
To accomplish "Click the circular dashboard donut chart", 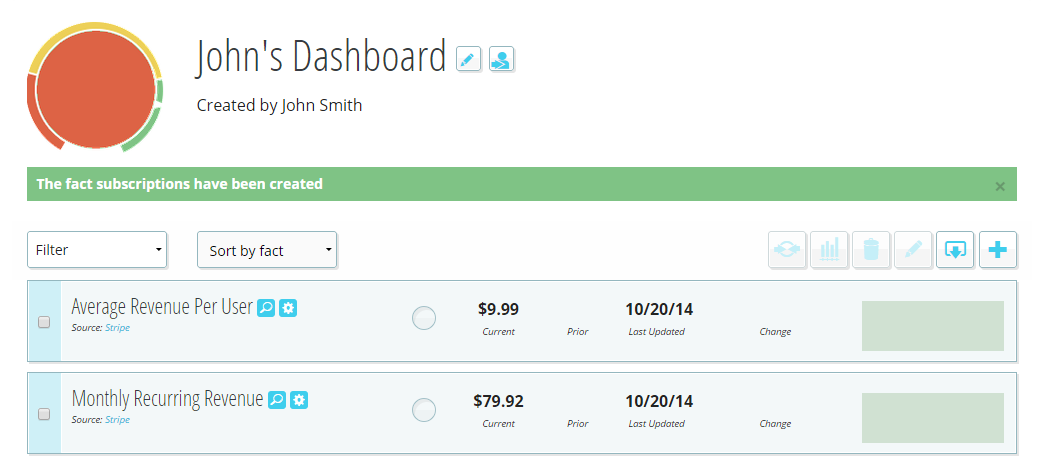I will [96, 88].
